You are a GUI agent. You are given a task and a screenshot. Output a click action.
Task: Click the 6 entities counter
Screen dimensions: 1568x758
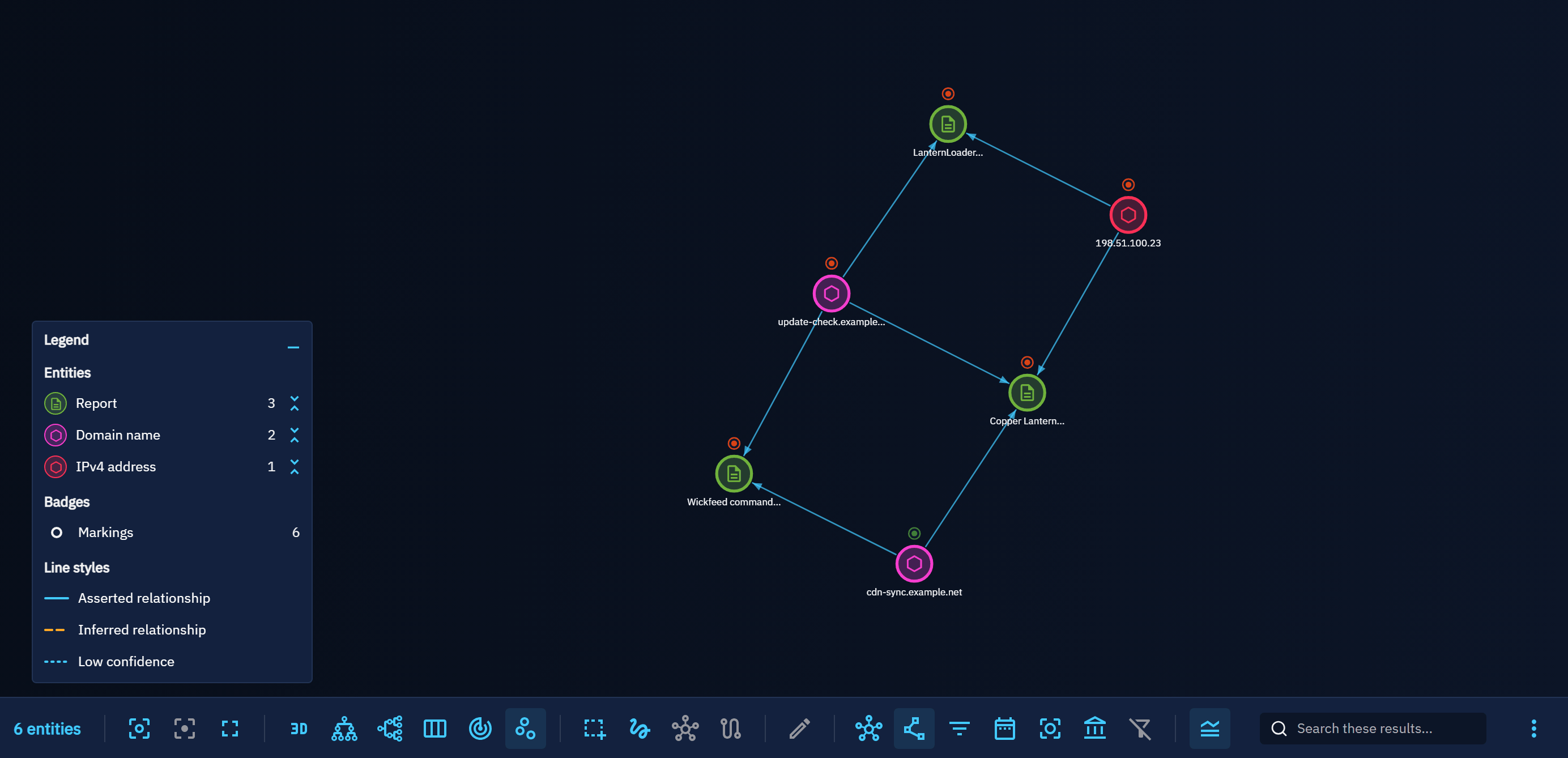click(47, 728)
